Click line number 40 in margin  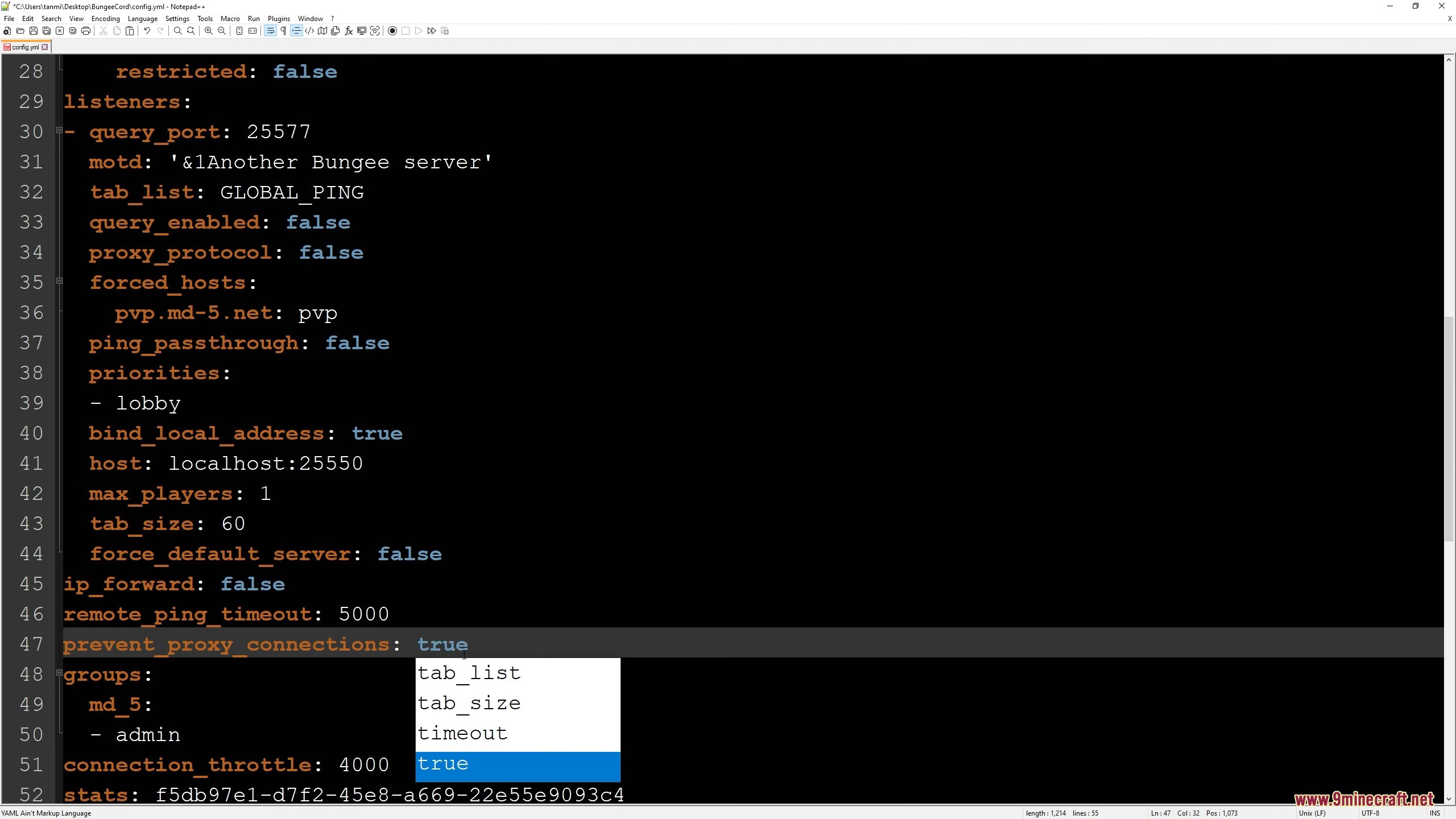coord(31,433)
